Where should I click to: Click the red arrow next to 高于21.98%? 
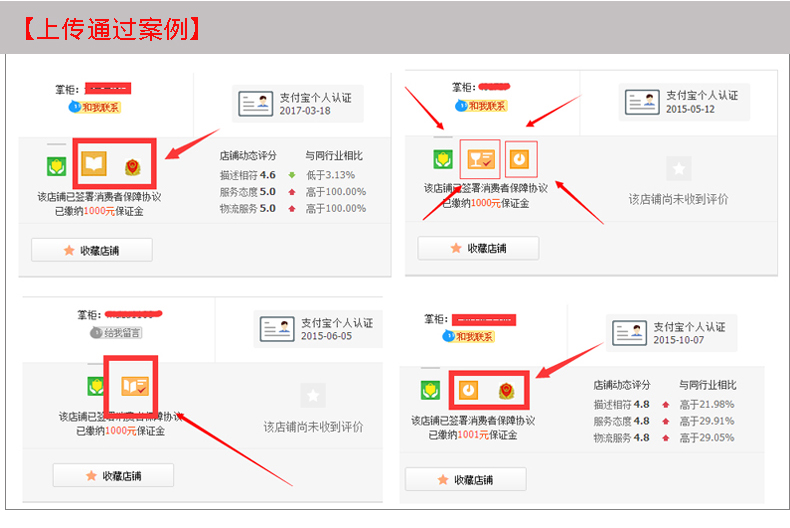point(666,405)
